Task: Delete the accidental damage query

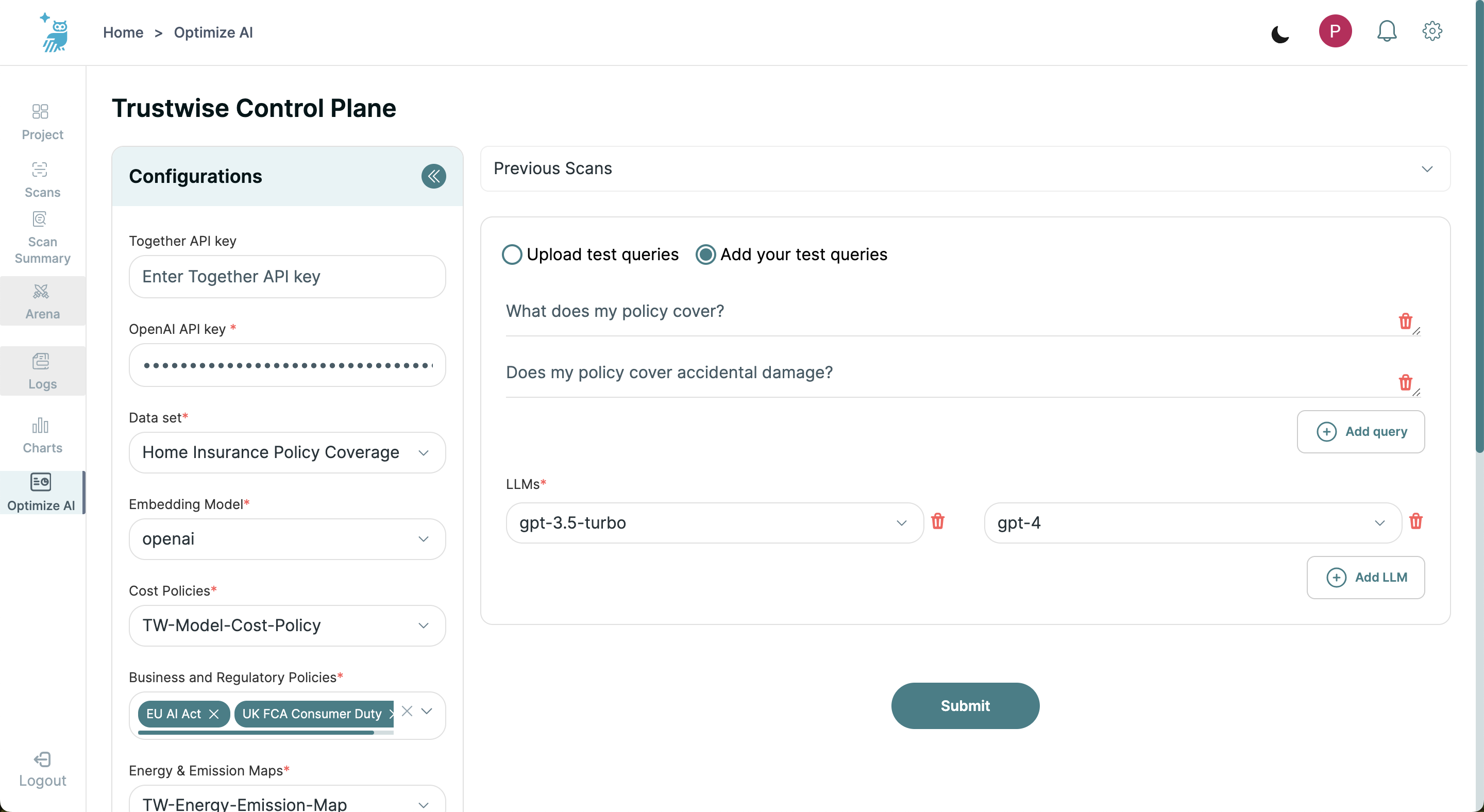Action: point(1405,382)
